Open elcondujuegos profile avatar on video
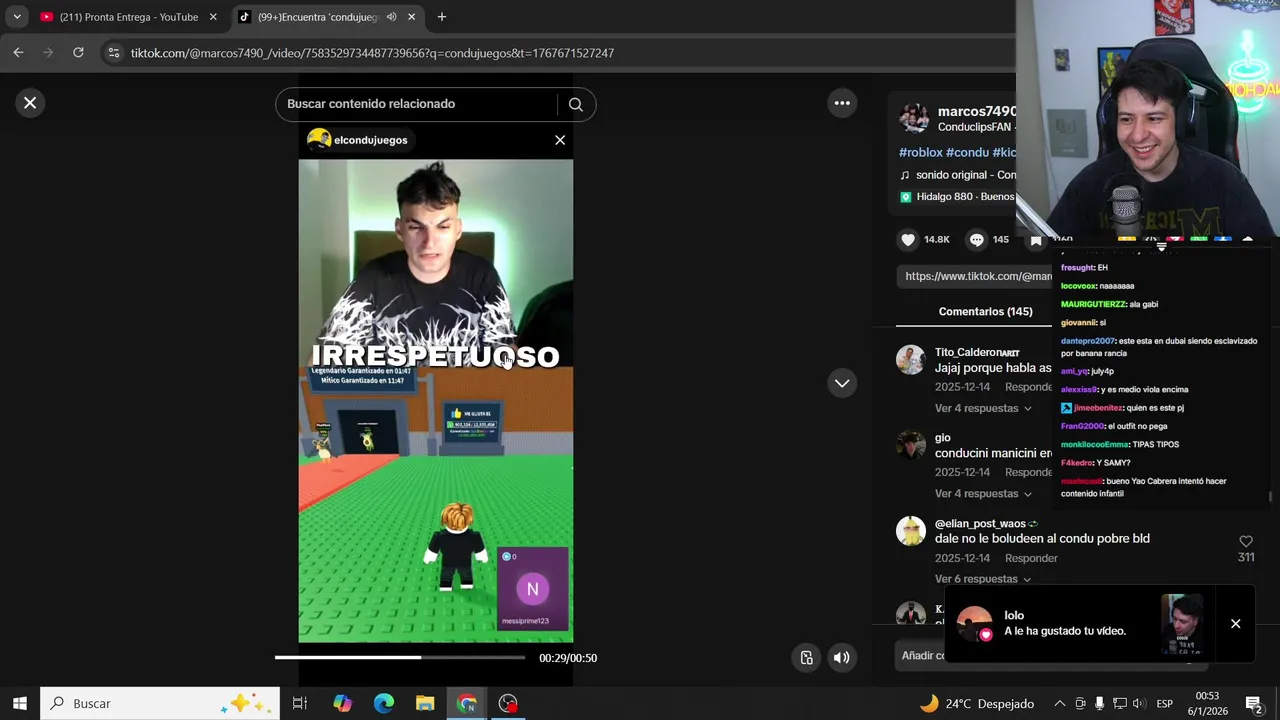1280x720 pixels. (x=319, y=140)
